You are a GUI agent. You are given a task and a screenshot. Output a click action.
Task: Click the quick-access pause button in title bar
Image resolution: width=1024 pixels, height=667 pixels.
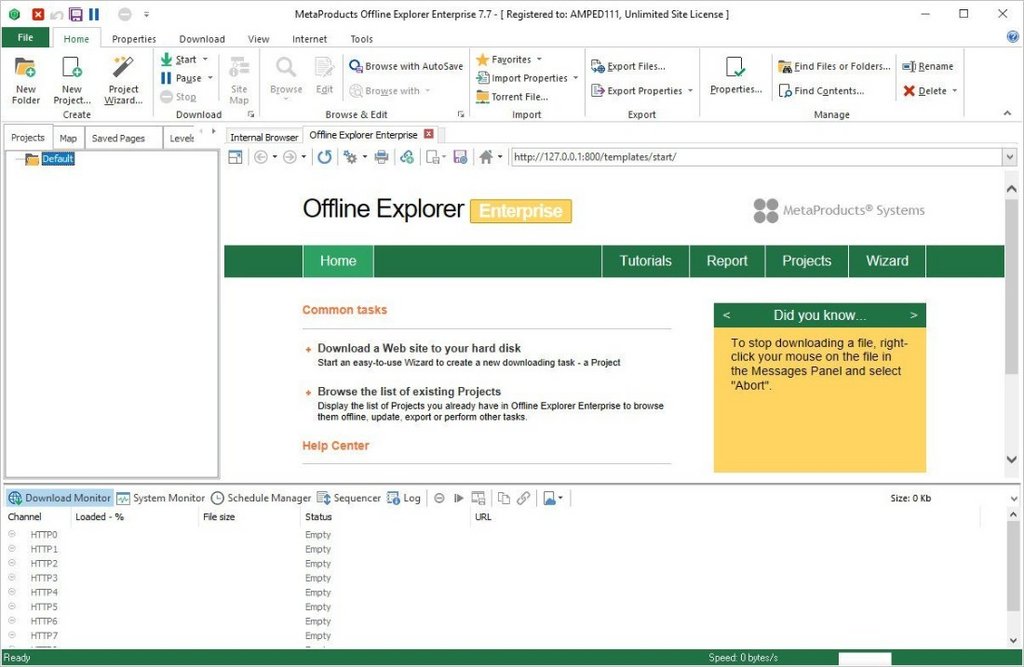[94, 14]
